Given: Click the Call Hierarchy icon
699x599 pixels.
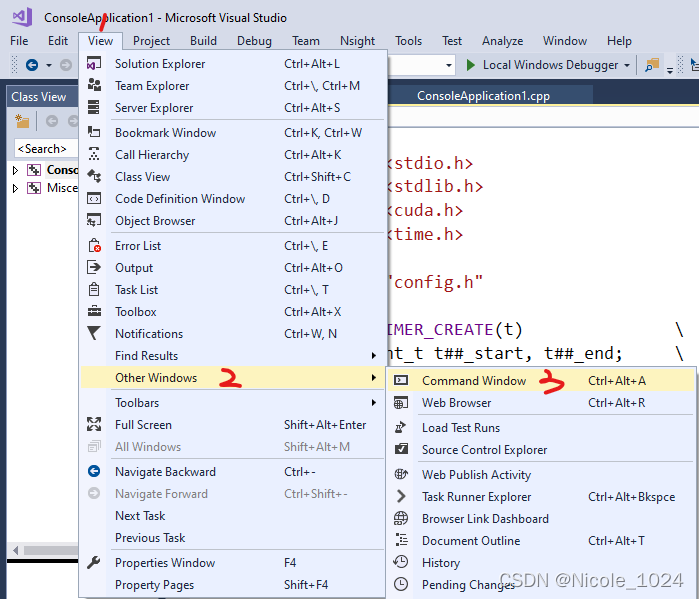Looking at the screenshot, I should pos(94,154).
